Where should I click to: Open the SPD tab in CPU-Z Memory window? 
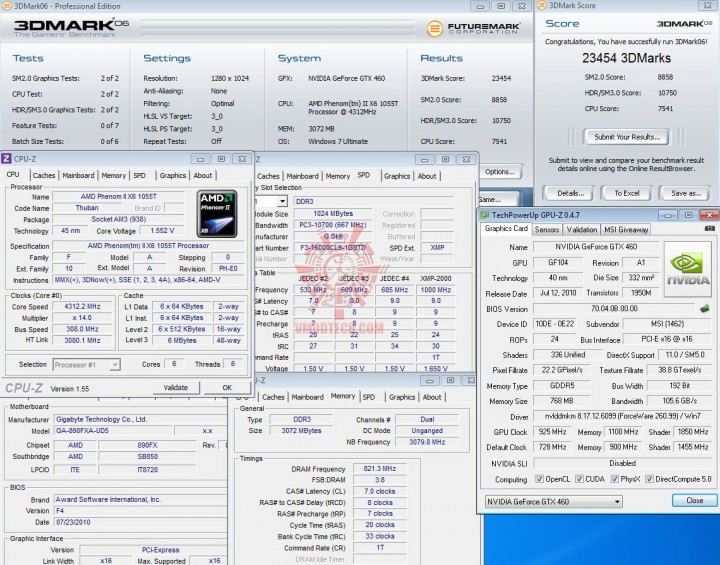pos(369,397)
